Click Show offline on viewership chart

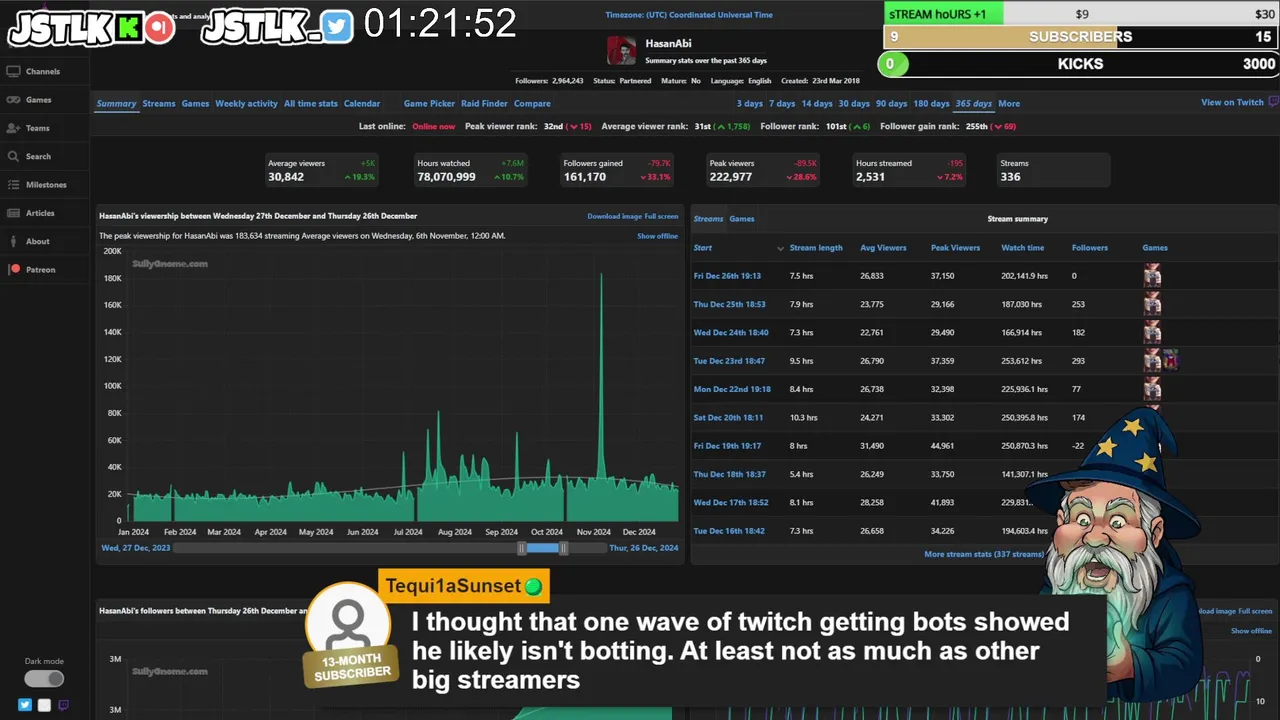657,236
